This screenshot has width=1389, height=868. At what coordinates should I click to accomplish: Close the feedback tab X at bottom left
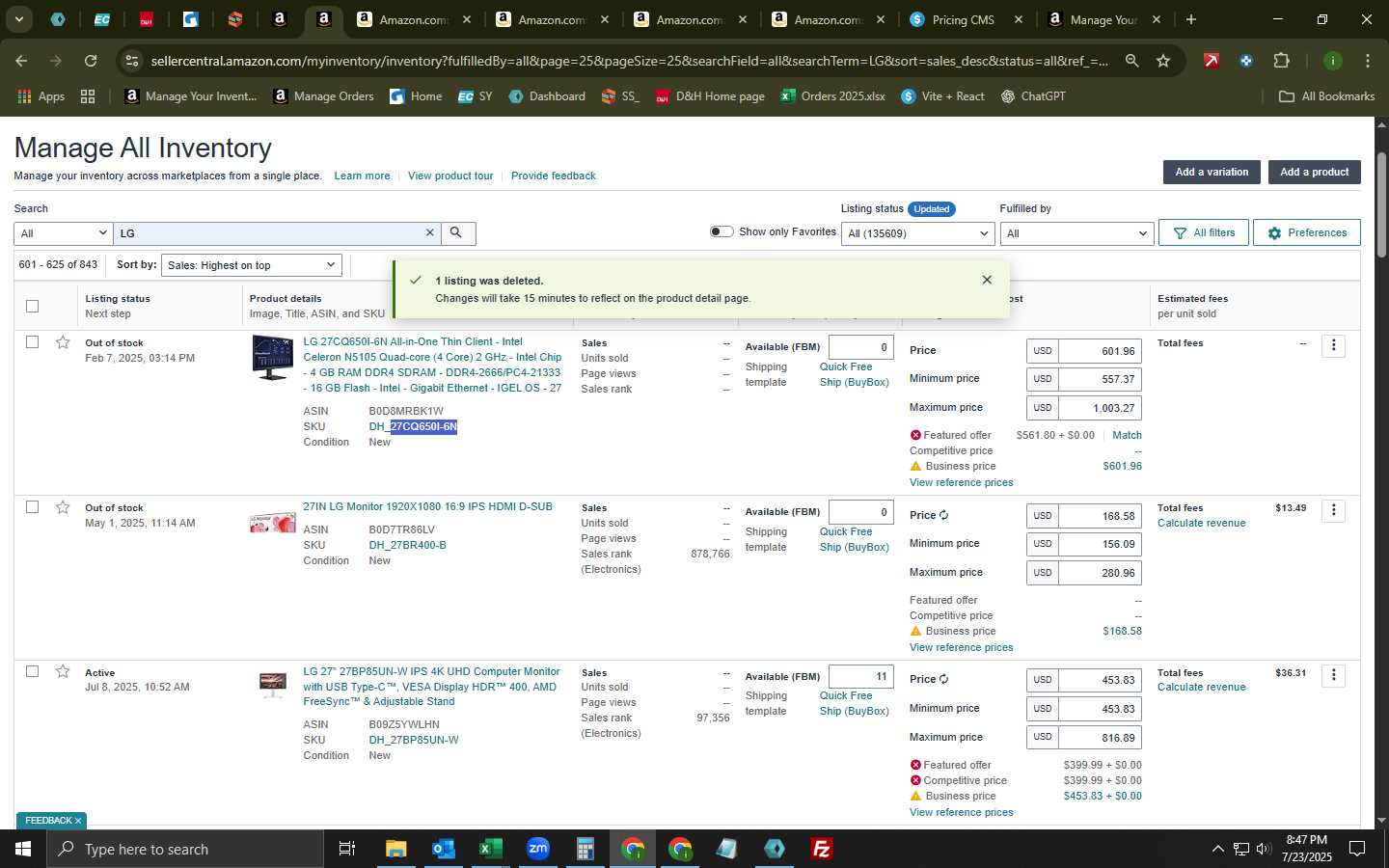pos(78,821)
